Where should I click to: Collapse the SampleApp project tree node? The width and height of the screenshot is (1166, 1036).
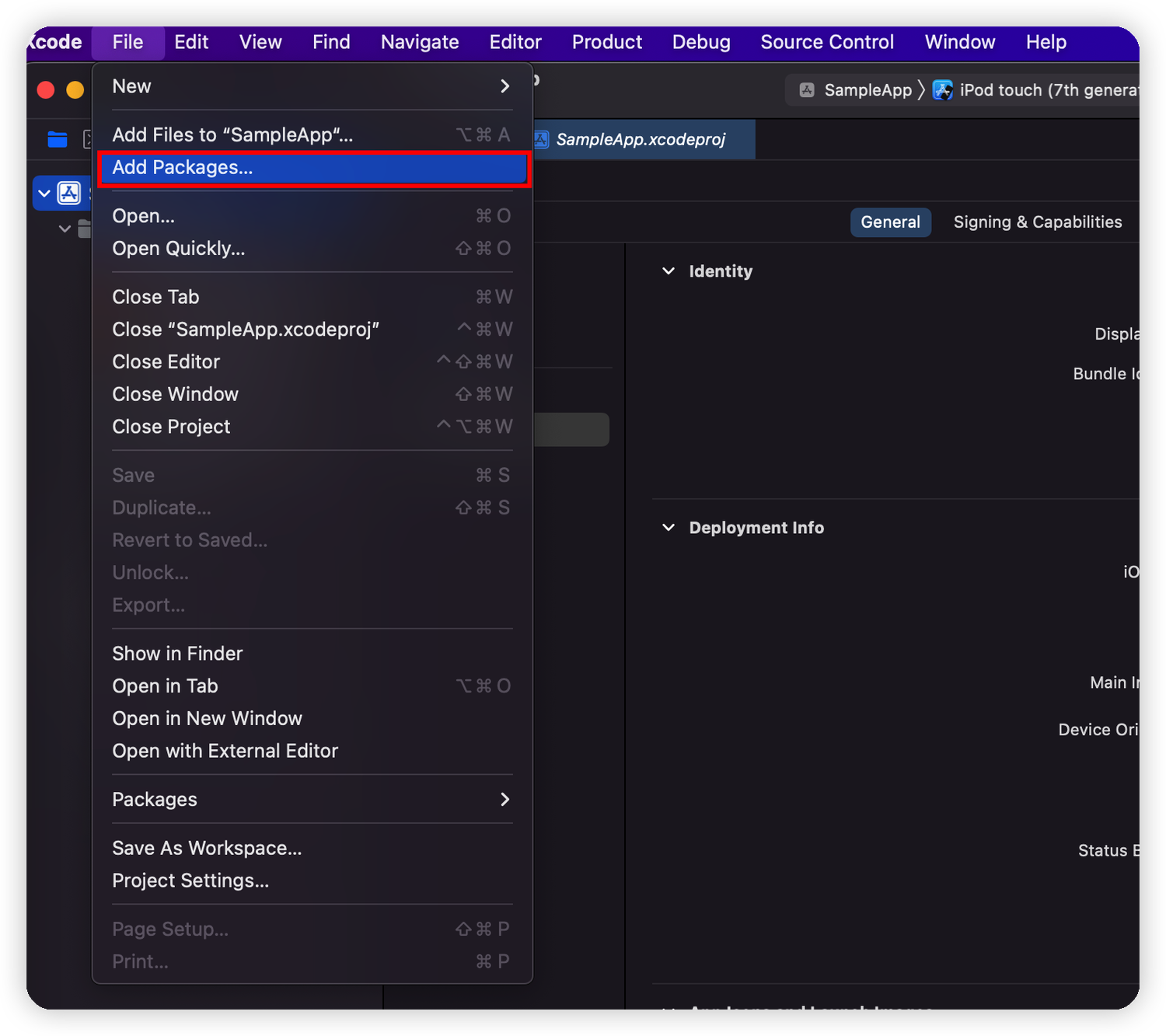click(44, 194)
